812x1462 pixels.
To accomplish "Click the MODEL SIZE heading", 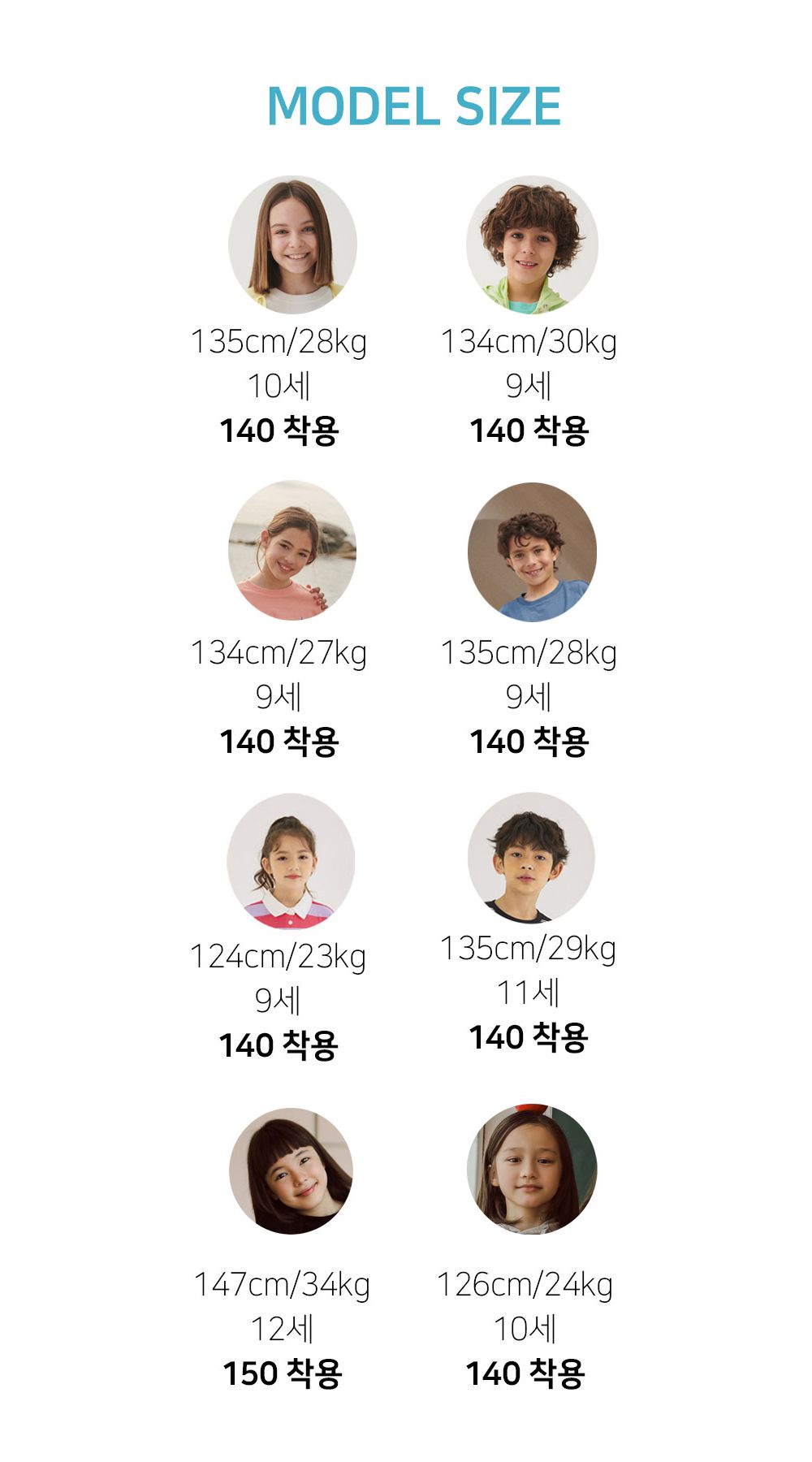I will (x=414, y=107).
